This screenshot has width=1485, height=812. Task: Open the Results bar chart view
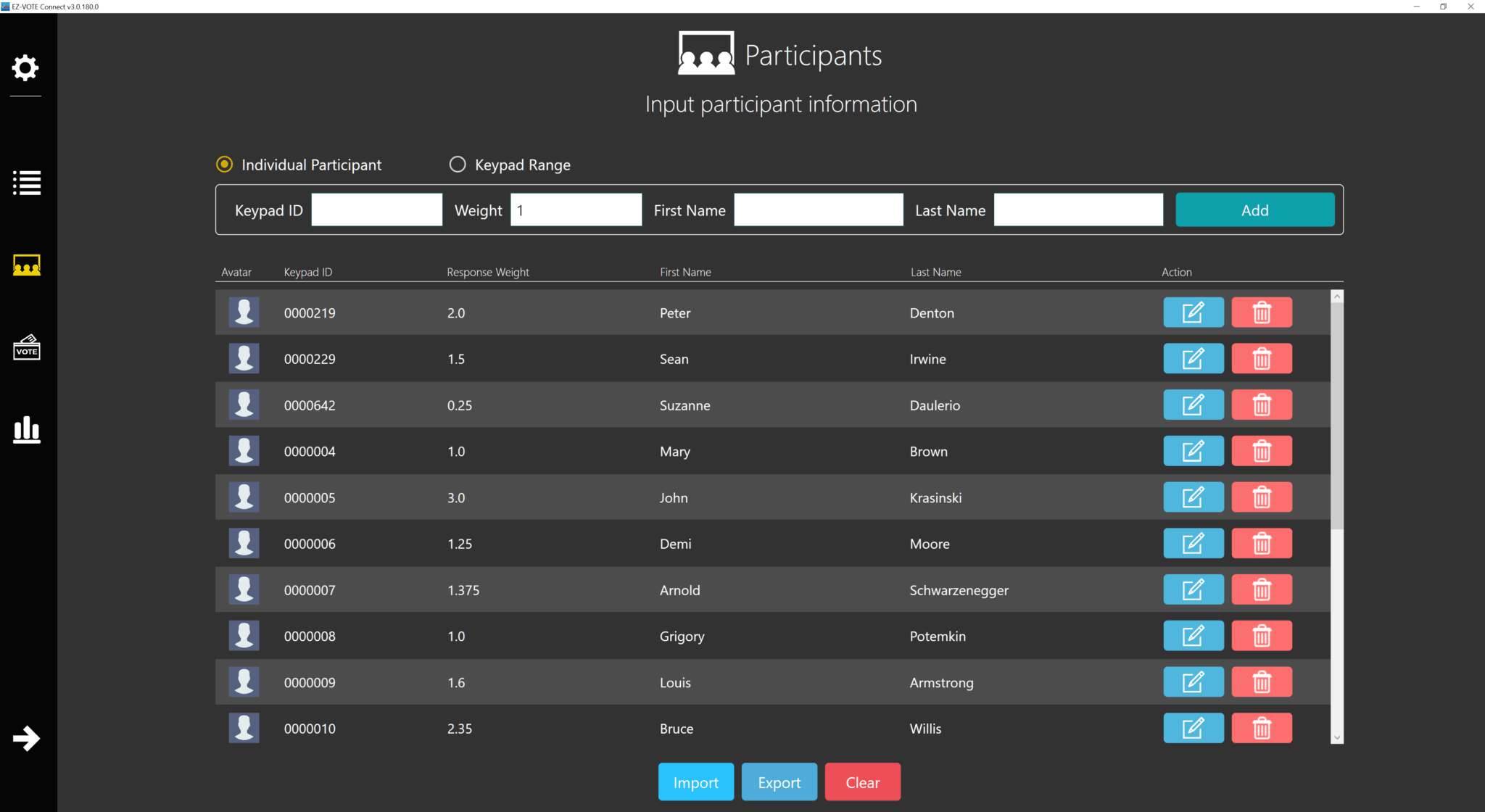[26, 430]
